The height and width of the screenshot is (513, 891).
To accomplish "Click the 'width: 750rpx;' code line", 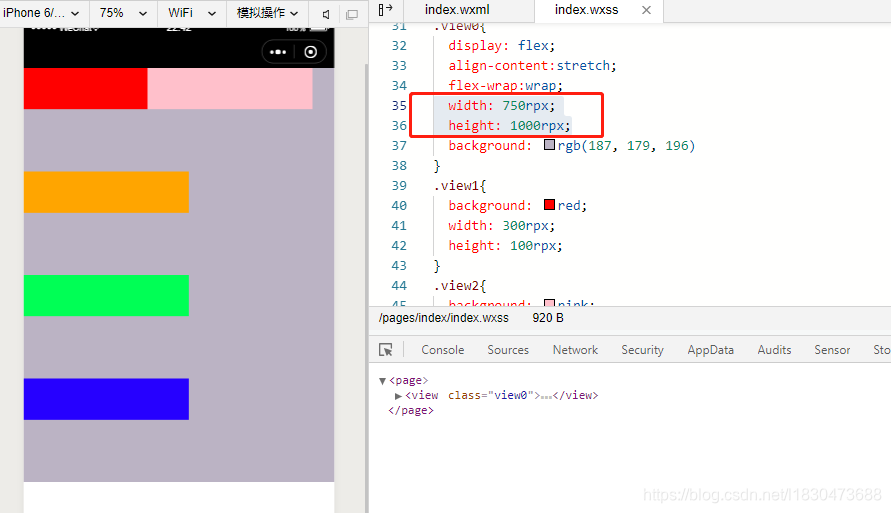I will [501, 106].
